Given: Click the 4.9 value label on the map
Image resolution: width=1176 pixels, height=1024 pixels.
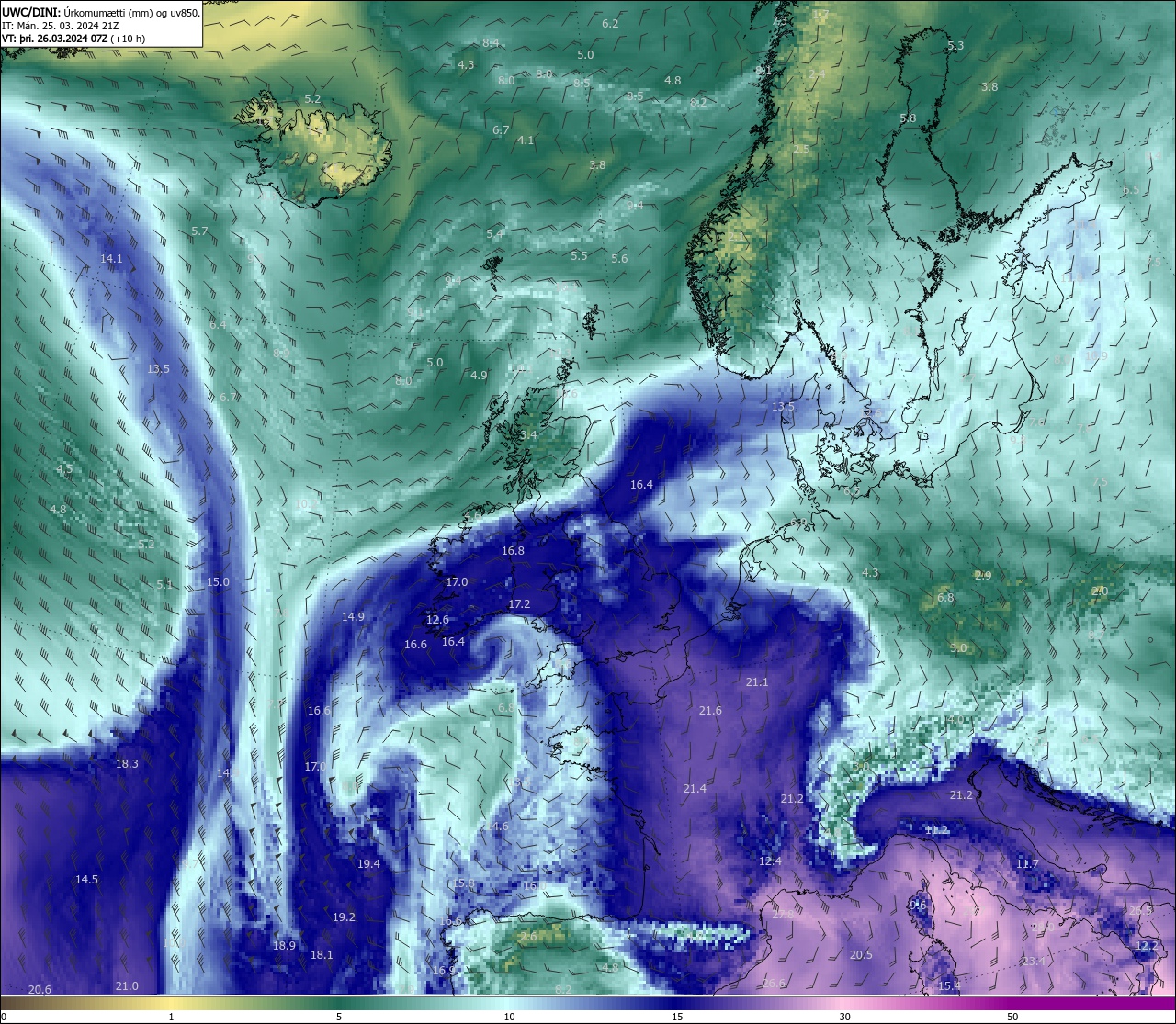Looking at the screenshot, I should (x=479, y=376).
